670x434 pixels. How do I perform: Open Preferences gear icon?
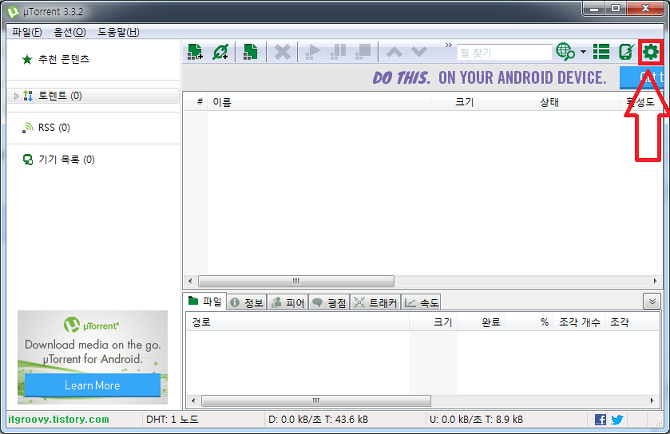click(651, 52)
